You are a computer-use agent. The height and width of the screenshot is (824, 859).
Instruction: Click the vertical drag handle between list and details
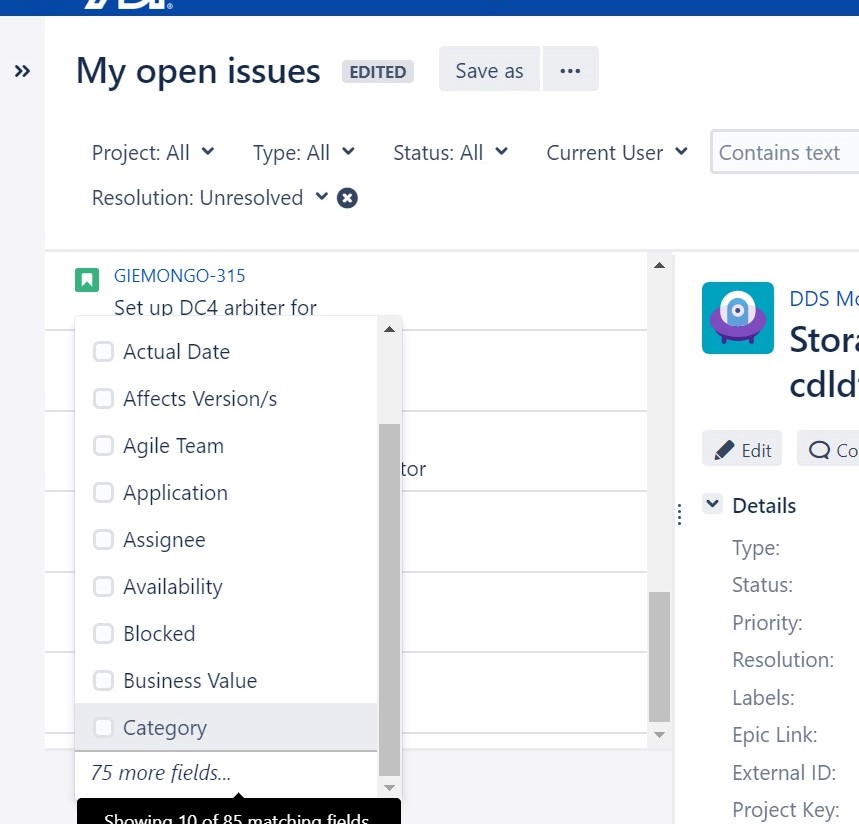point(679,513)
